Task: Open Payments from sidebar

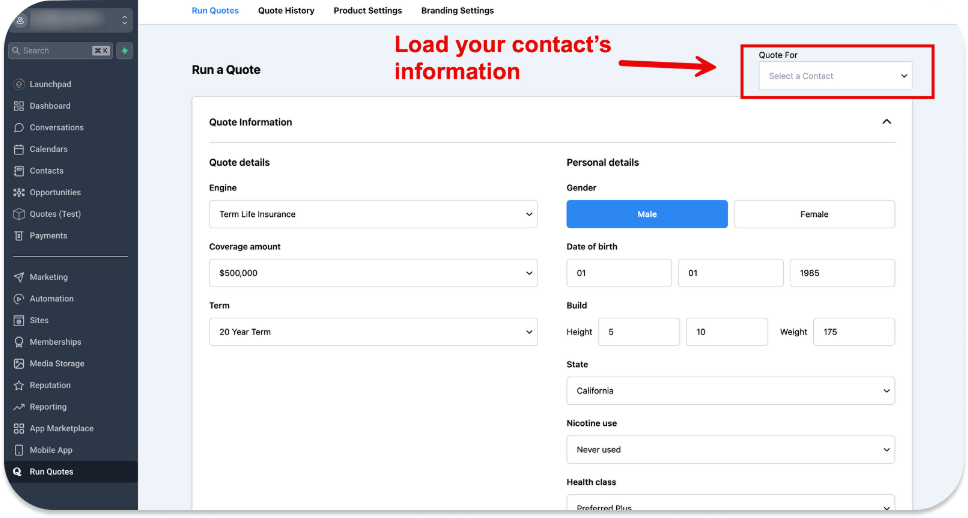Action: click(48, 235)
